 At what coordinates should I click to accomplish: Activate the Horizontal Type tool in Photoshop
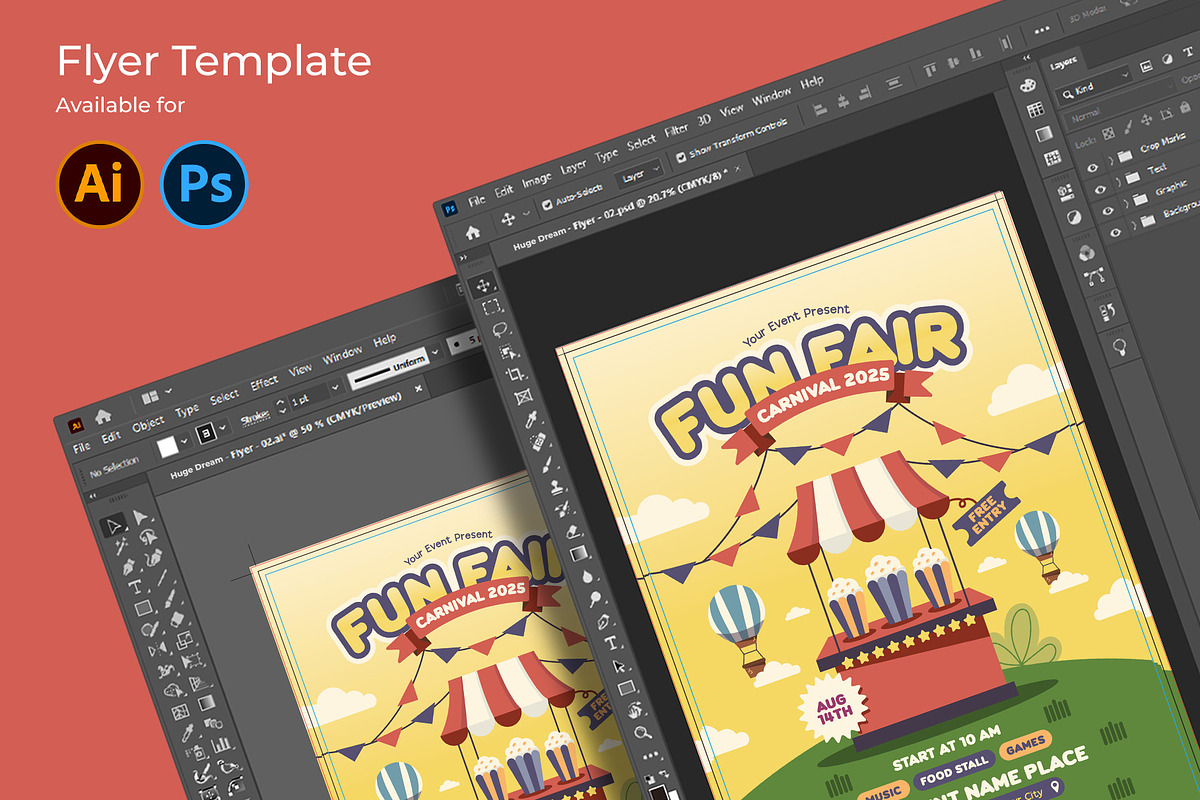tap(612, 643)
